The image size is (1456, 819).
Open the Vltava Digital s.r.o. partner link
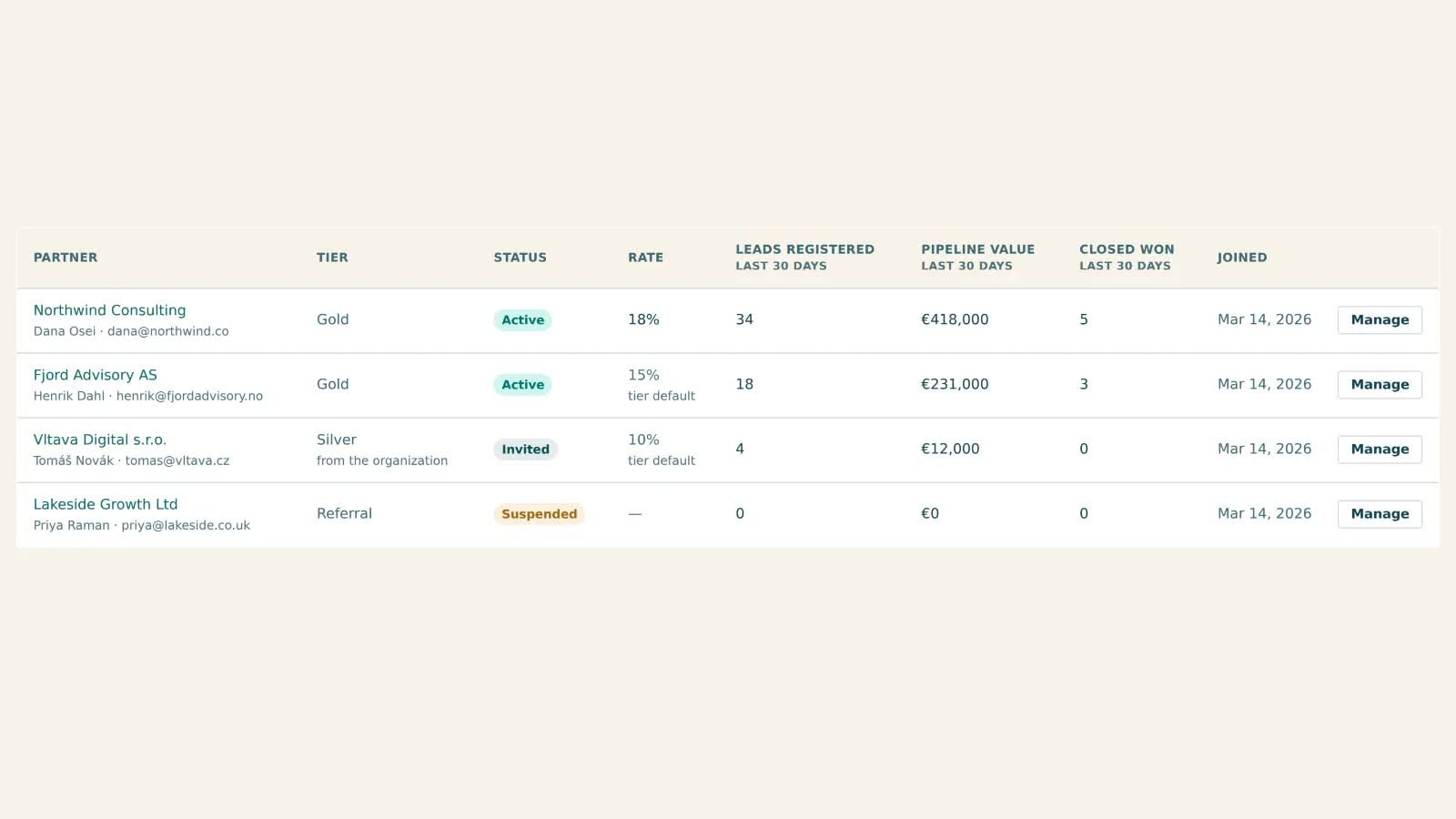click(x=100, y=440)
